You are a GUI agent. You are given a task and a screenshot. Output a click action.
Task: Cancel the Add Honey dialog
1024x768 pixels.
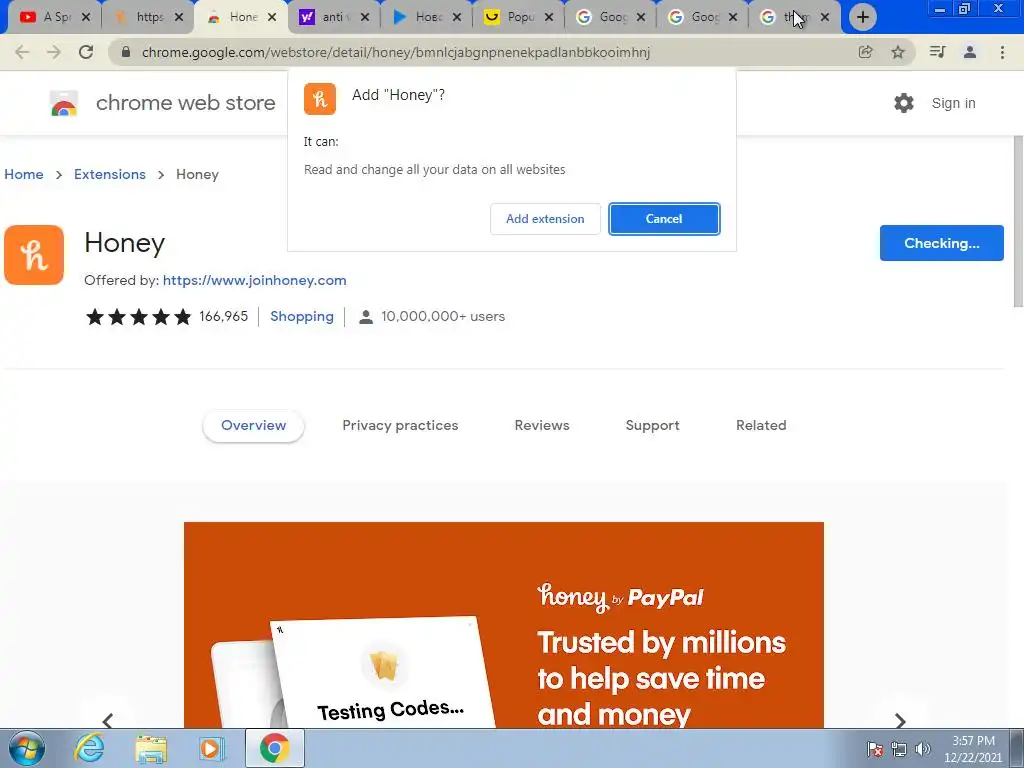coord(664,219)
